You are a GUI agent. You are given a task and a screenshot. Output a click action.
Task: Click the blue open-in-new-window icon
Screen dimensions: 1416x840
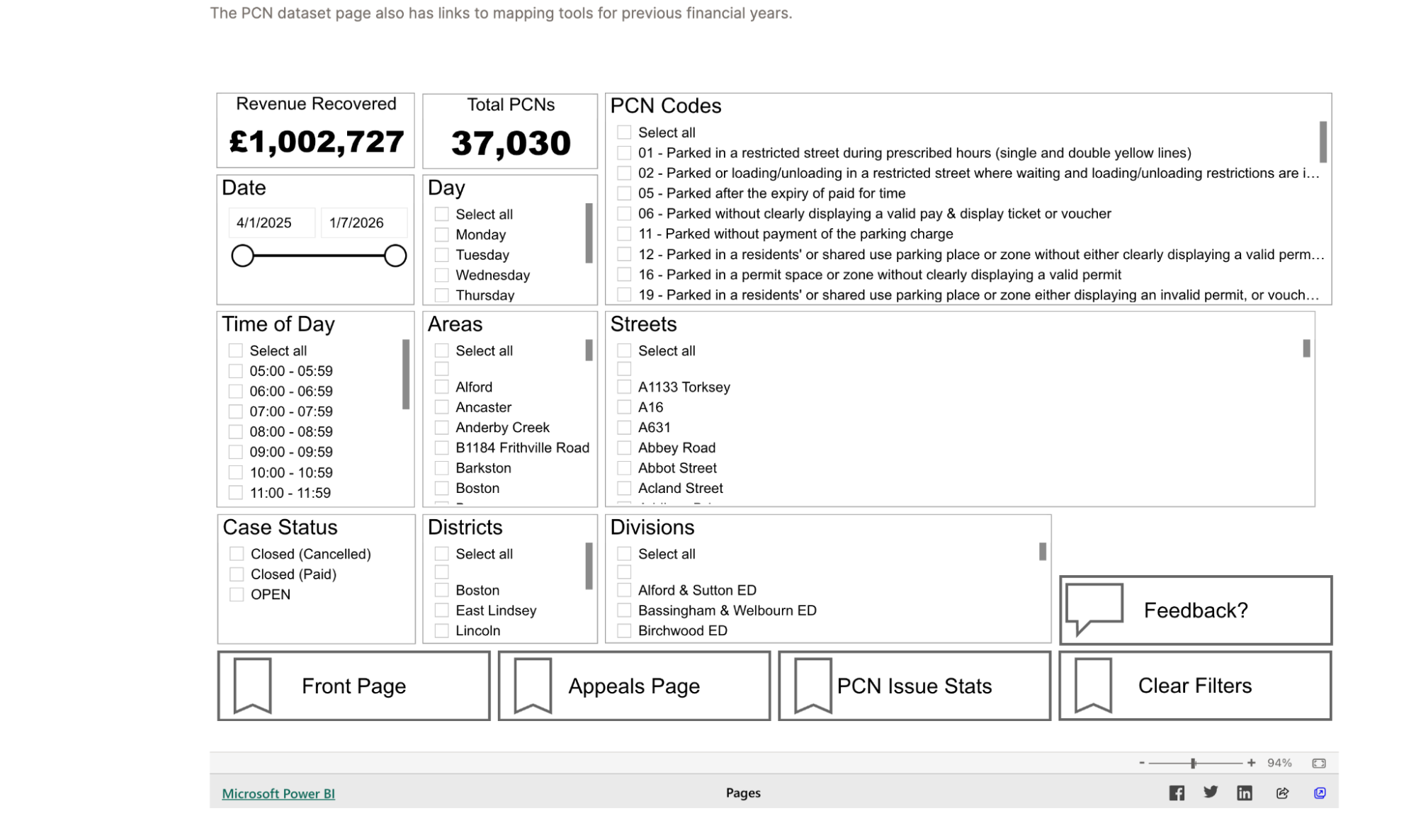point(1319,793)
